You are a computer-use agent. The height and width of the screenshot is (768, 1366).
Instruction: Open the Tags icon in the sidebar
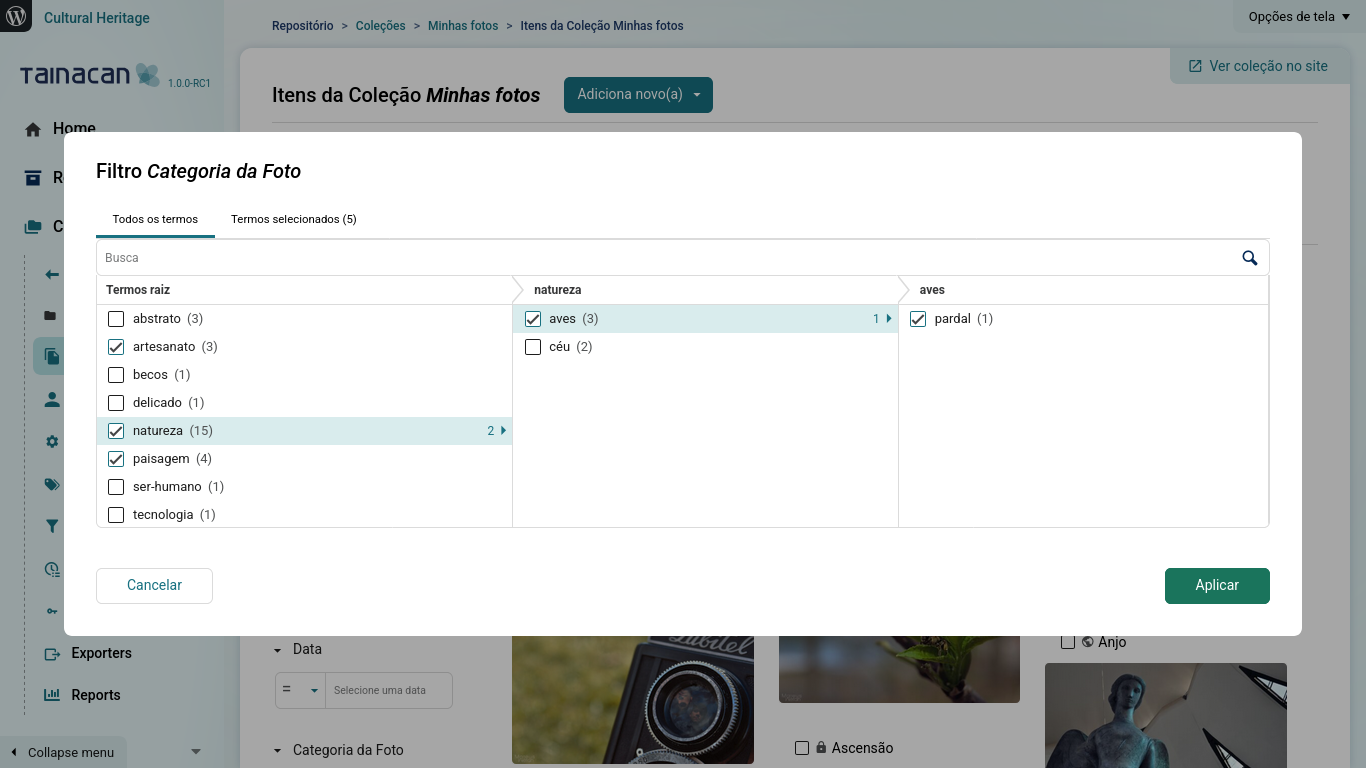coord(51,484)
